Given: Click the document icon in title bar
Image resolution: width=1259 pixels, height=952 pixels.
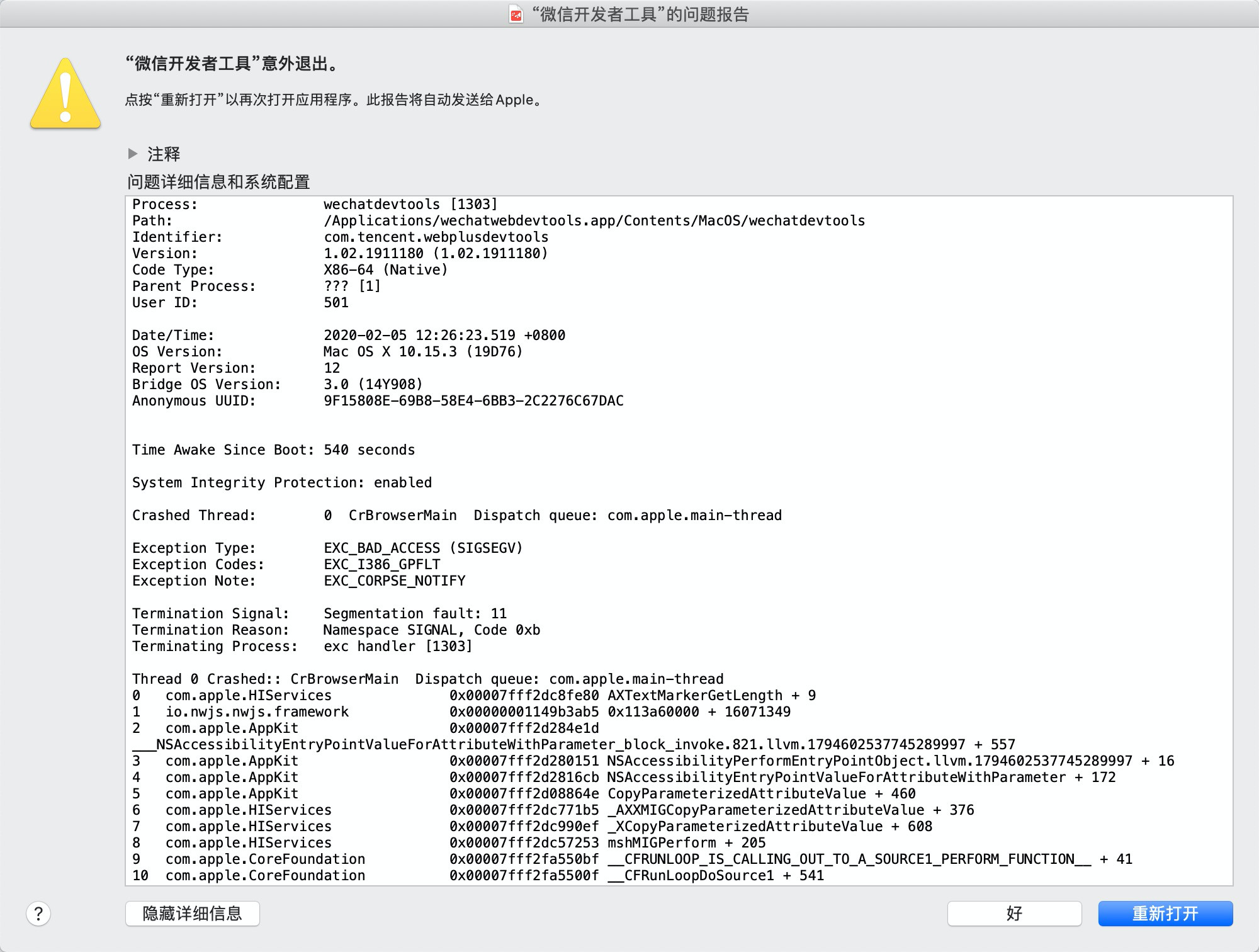Looking at the screenshot, I should pos(516,14).
